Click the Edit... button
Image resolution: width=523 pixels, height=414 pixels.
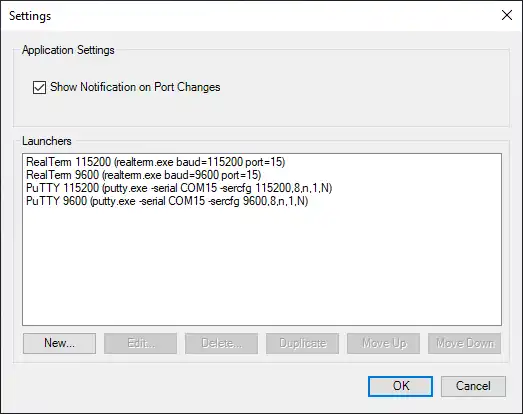[140, 343]
